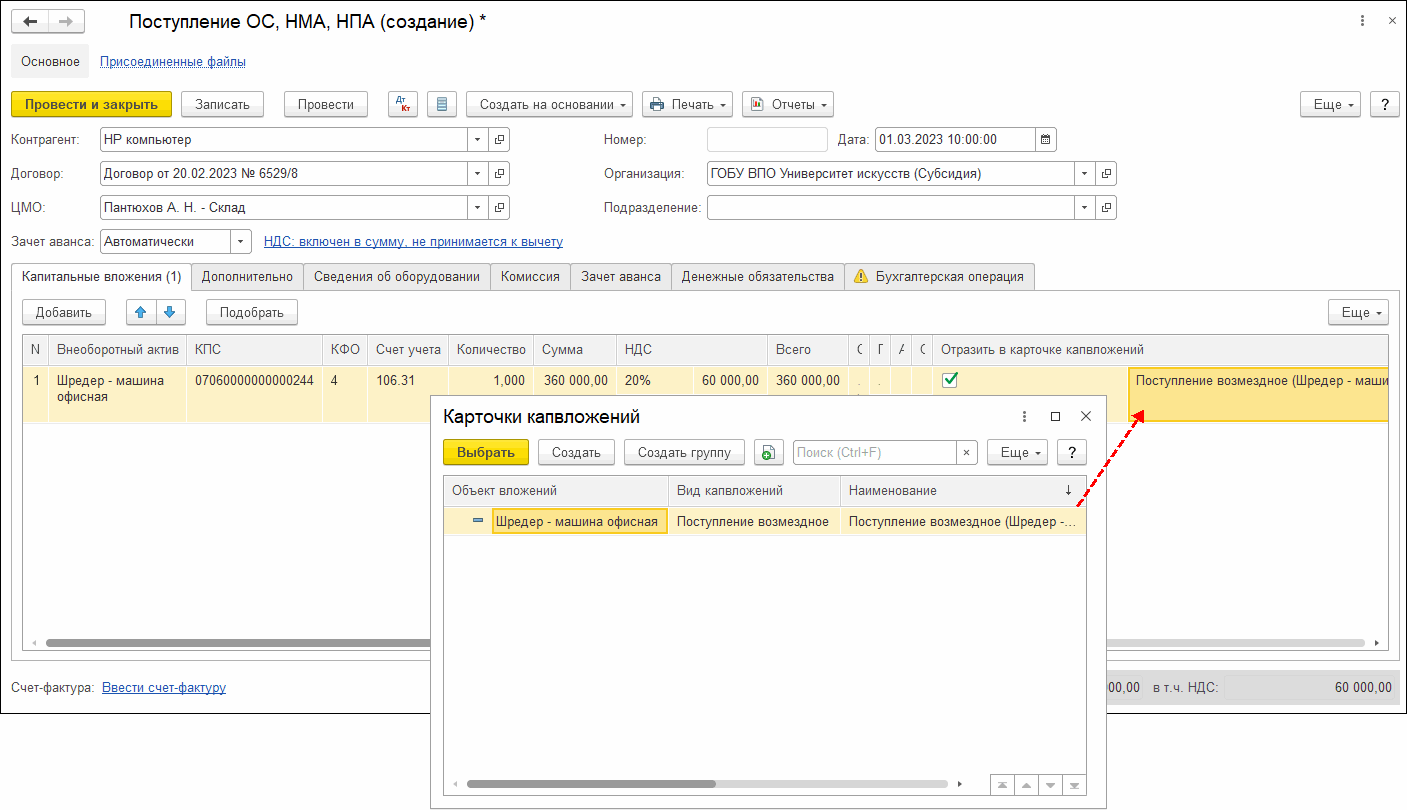Image resolution: width=1407 pixels, height=810 pixels.
Task: Toggle the Отразить в карточке капвложений checkbox
Action: (x=951, y=380)
